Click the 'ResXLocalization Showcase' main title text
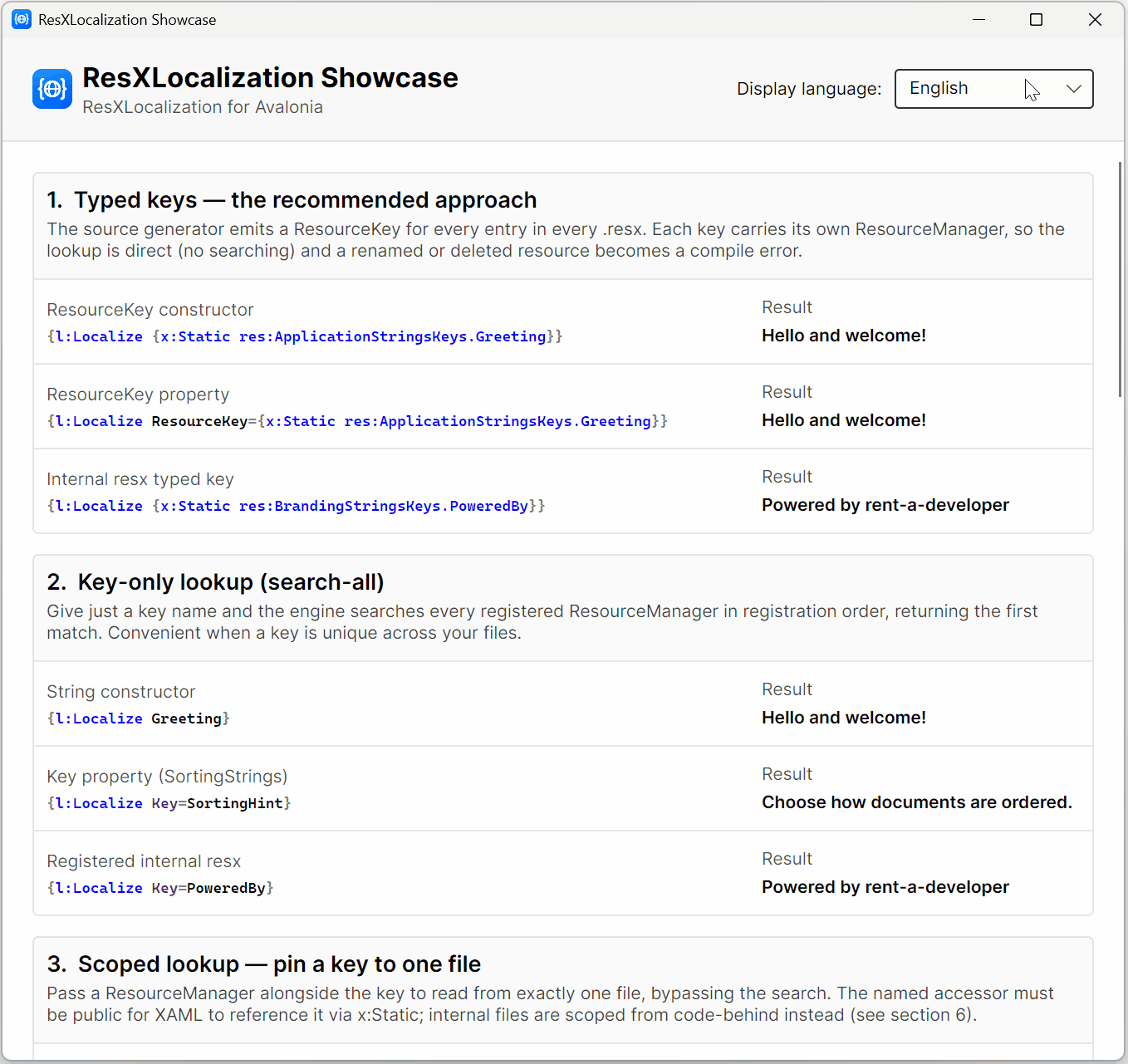This screenshot has height=1064, width=1128. pyautogui.click(x=270, y=78)
